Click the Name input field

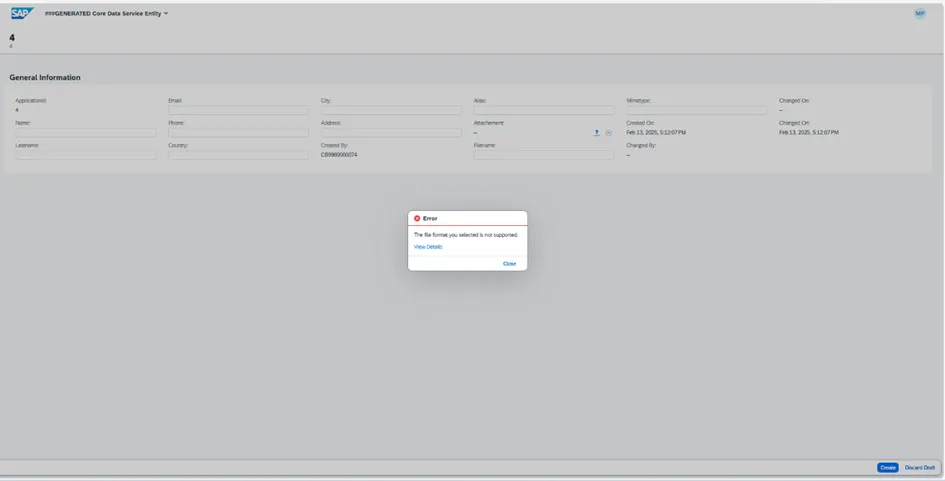86,132
